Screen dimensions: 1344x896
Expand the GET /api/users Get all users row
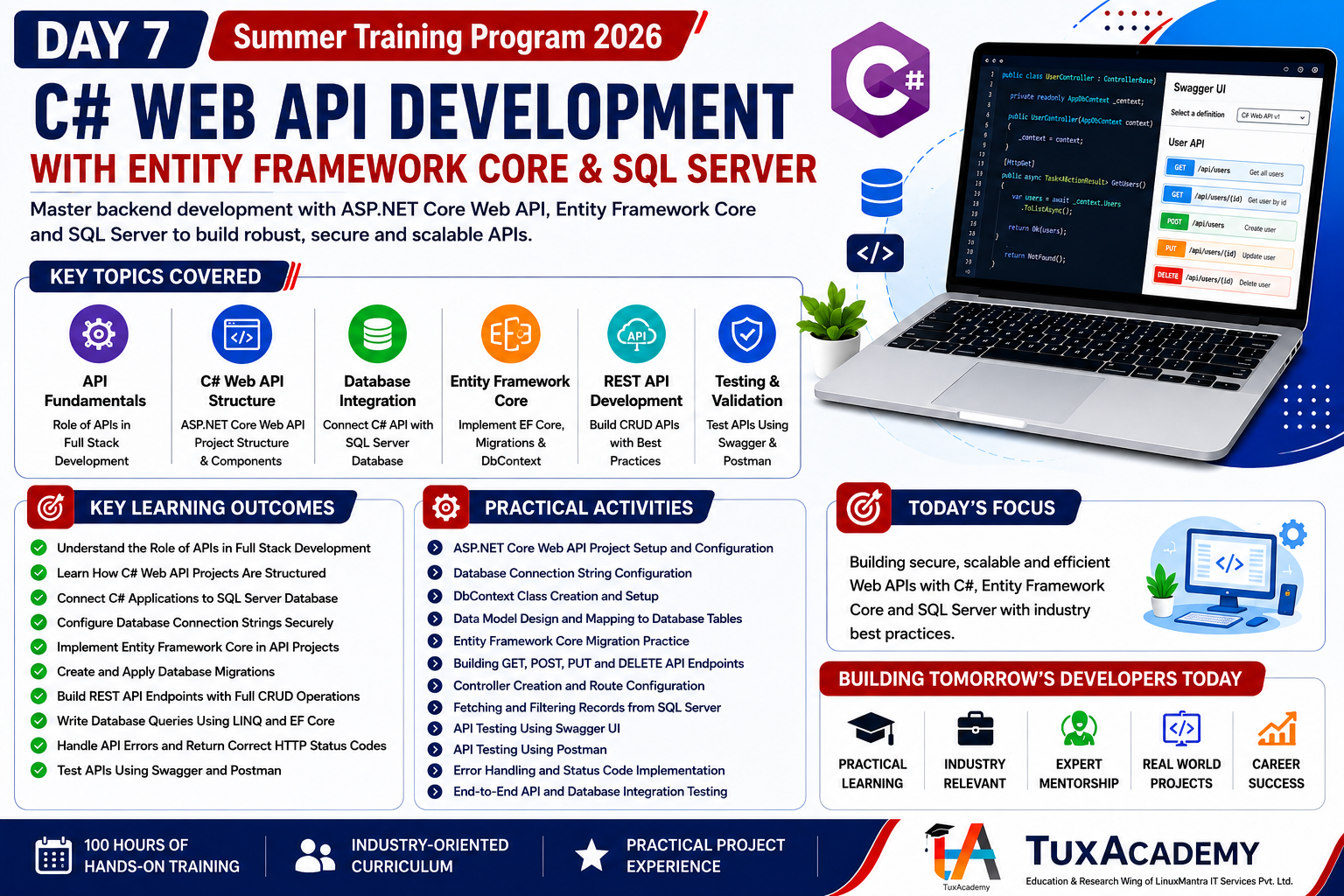[1234, 171]
